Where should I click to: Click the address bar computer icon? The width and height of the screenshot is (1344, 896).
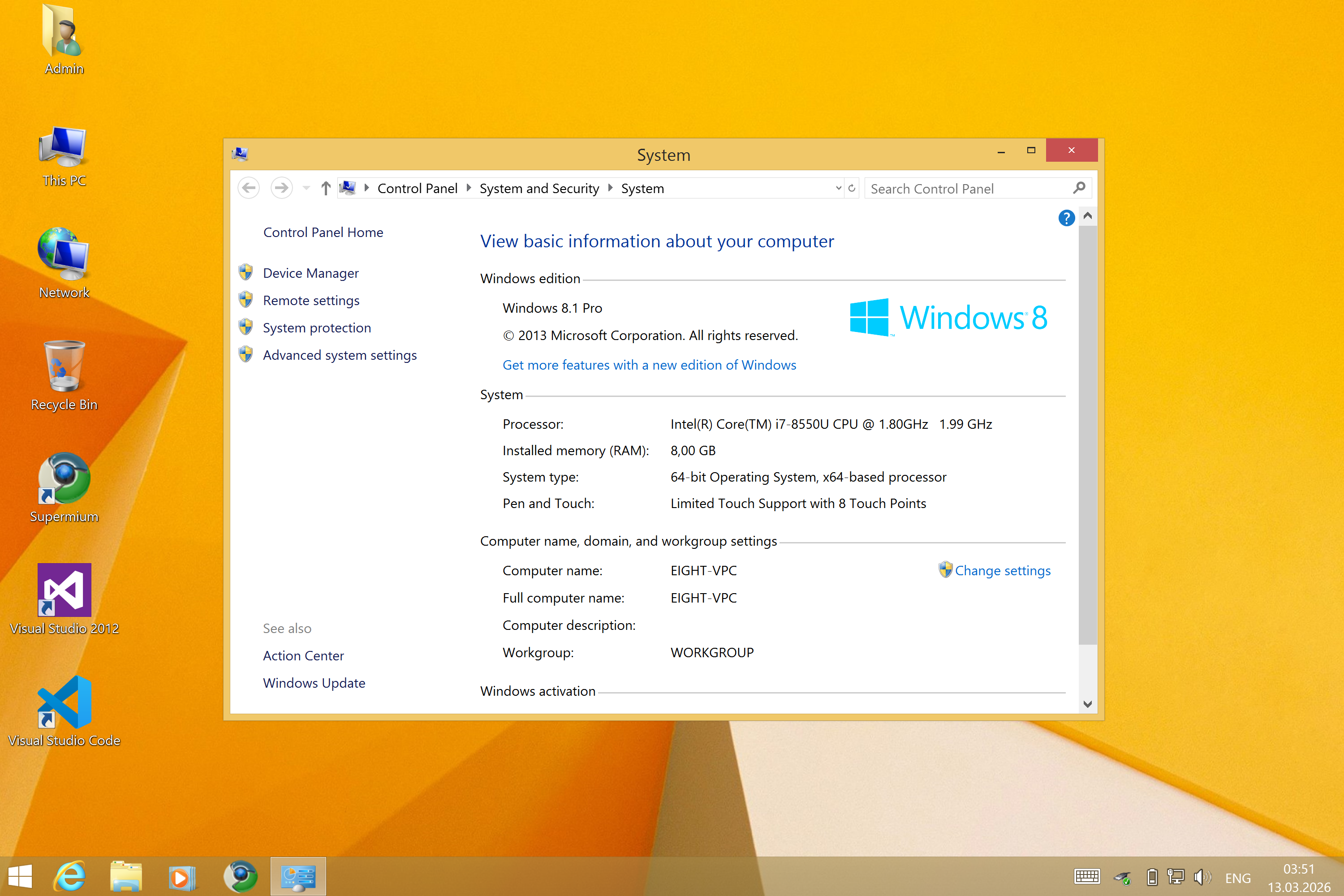[x=348, y=188]
